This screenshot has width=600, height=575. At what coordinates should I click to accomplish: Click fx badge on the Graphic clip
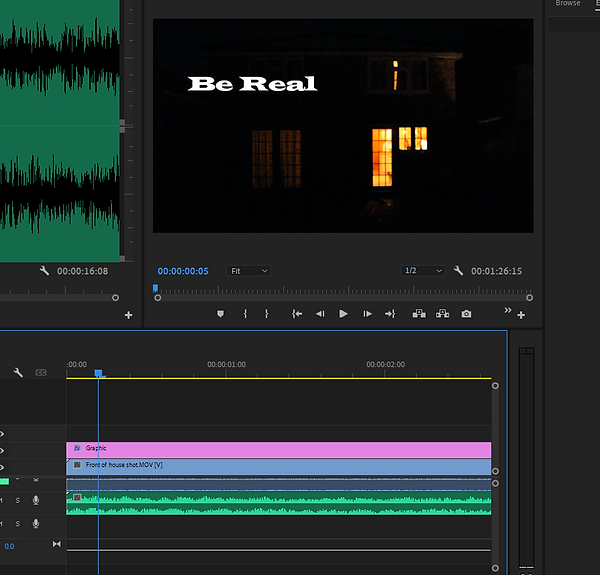coord(77,448)
